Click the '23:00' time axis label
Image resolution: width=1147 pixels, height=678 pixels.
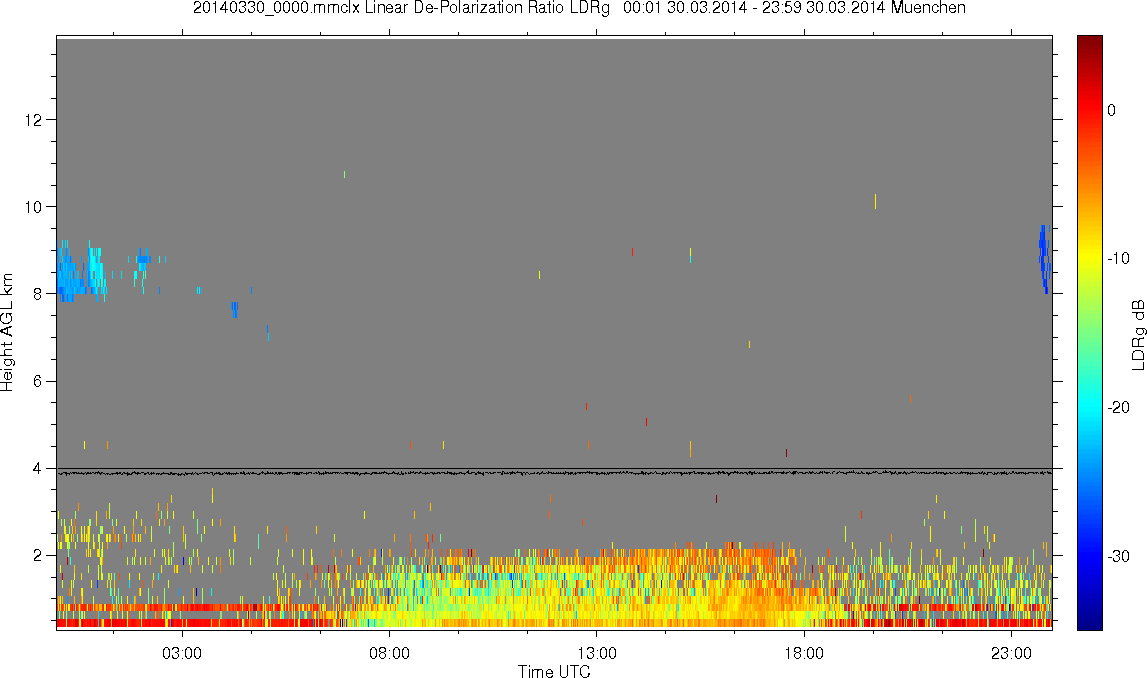click(x=1011, y=653)
